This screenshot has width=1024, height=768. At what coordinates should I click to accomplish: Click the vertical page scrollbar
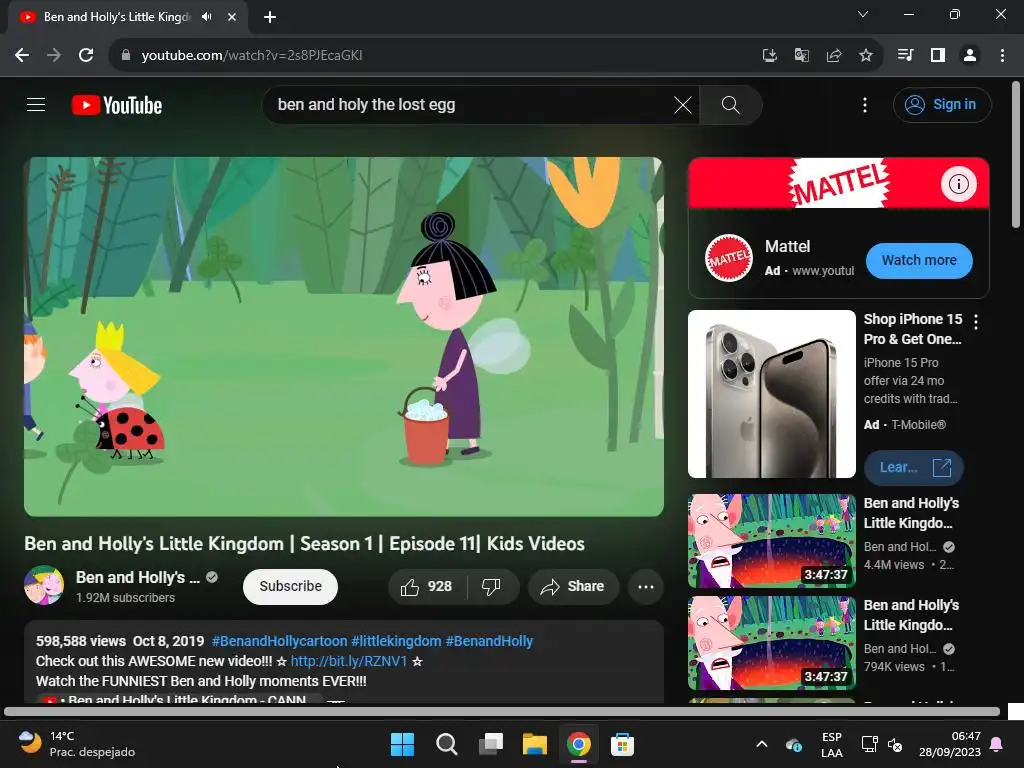[1016, 155]
